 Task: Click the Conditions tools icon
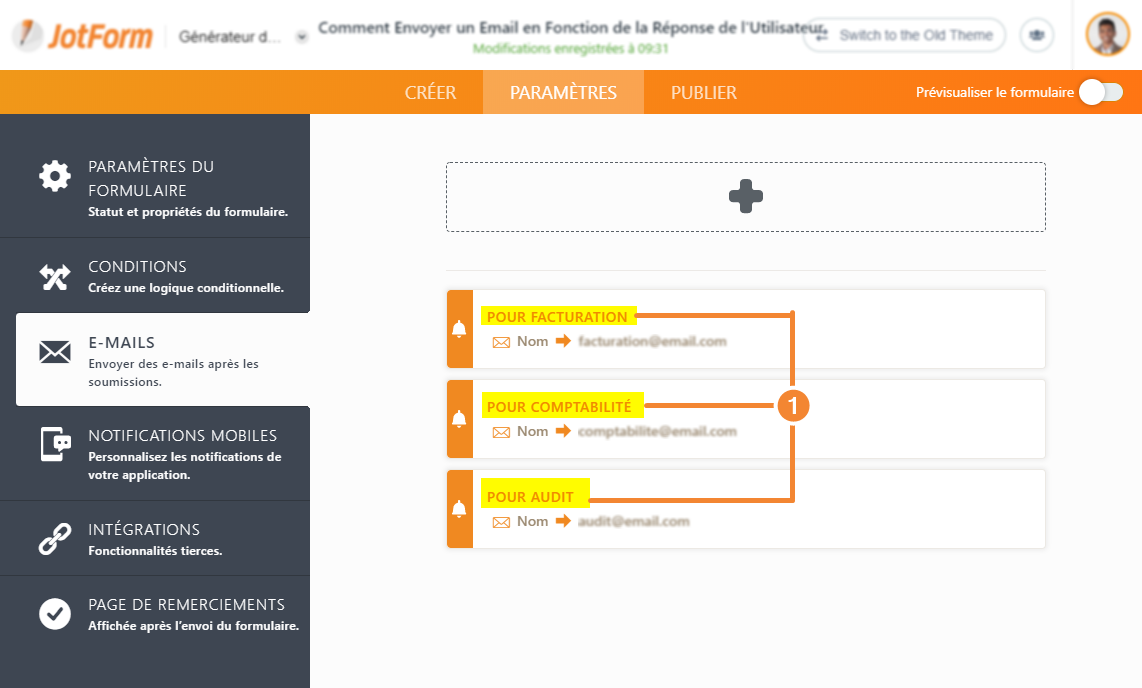55,276
